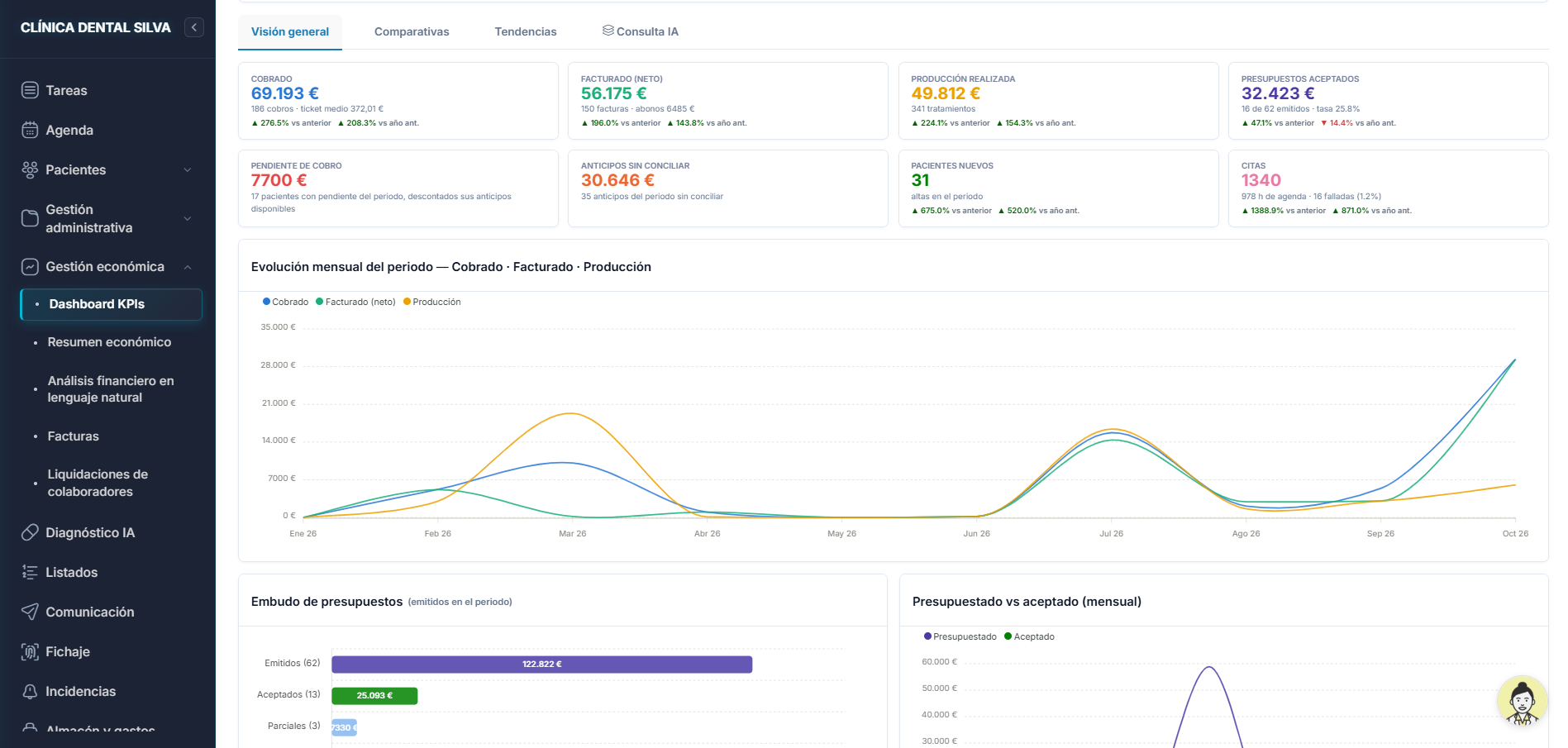The image size is (1568, 748).
Task: Expand the Gestión administrativa chevron
Action: (x=188, y=218)
